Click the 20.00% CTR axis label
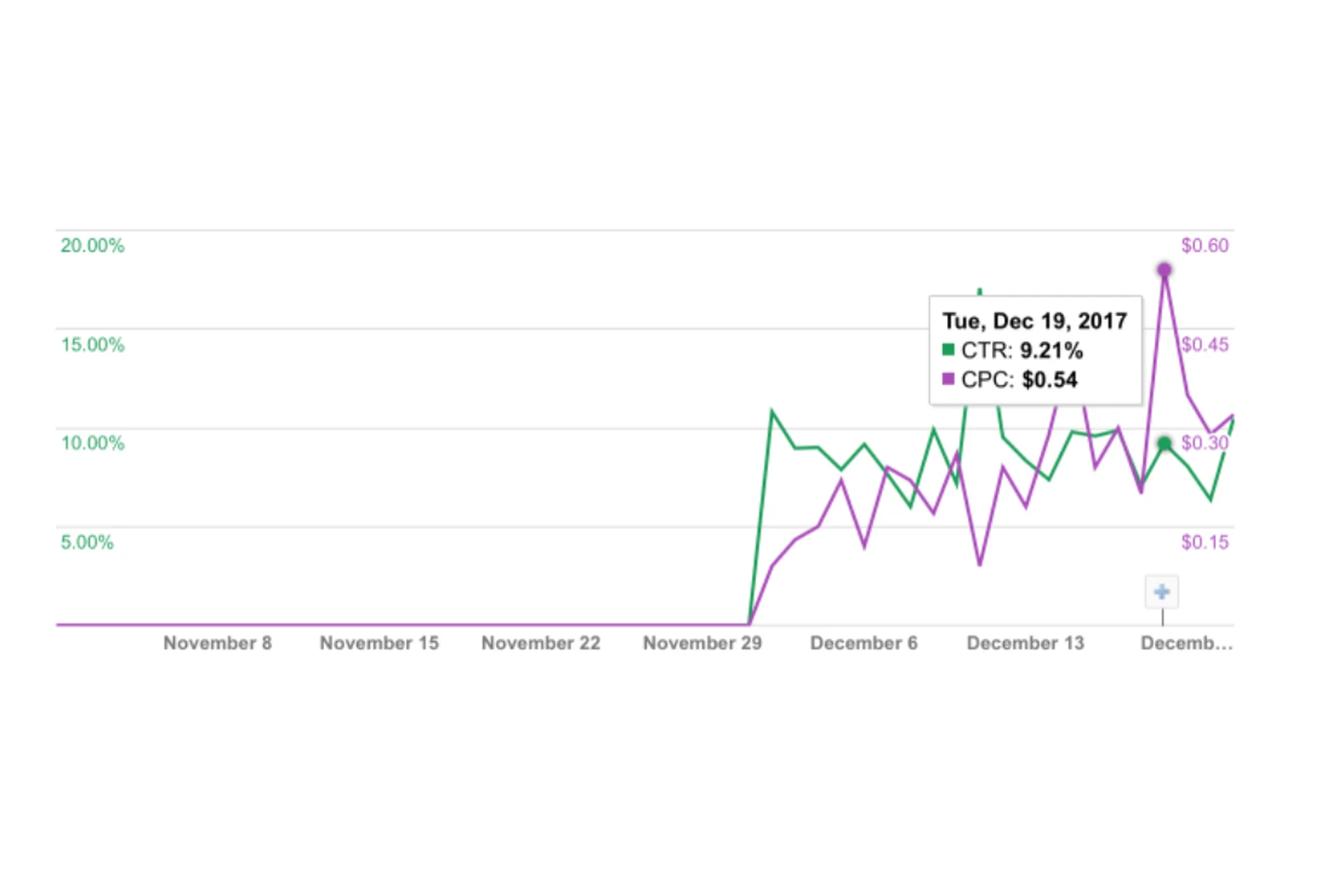This screenshot has width=1344, height=896. 92,246
